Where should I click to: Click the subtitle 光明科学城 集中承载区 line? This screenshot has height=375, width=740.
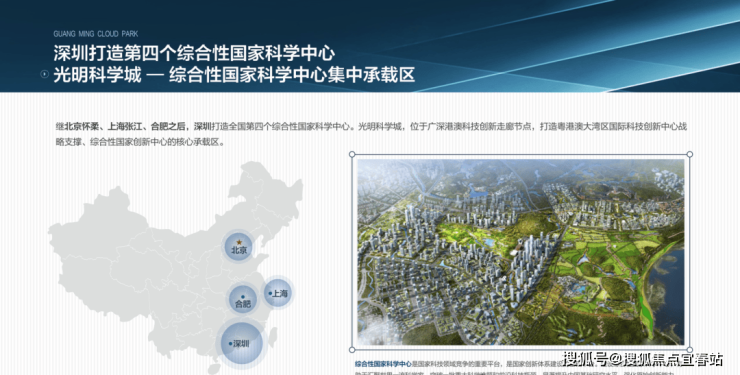pyautogui.click(x=234, y=75)
